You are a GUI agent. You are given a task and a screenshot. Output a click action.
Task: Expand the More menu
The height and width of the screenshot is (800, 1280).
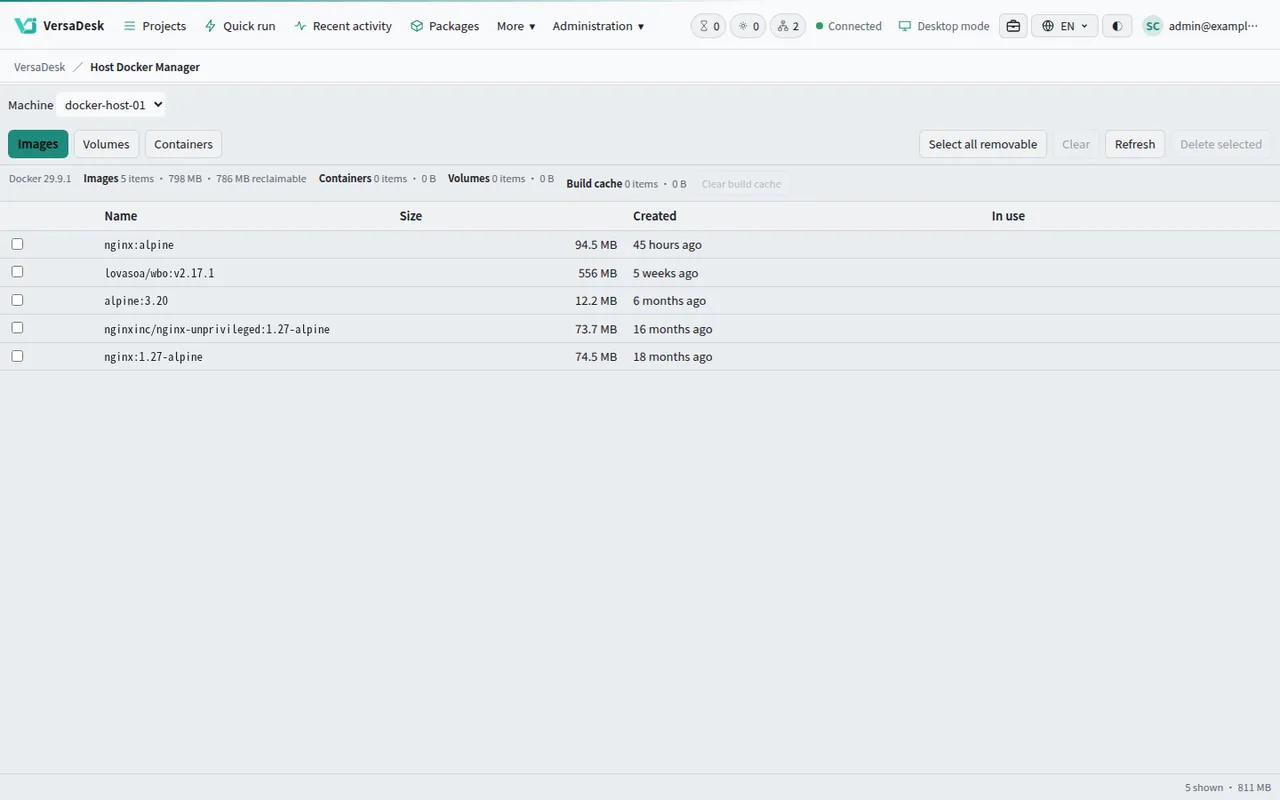pos(516,26)
